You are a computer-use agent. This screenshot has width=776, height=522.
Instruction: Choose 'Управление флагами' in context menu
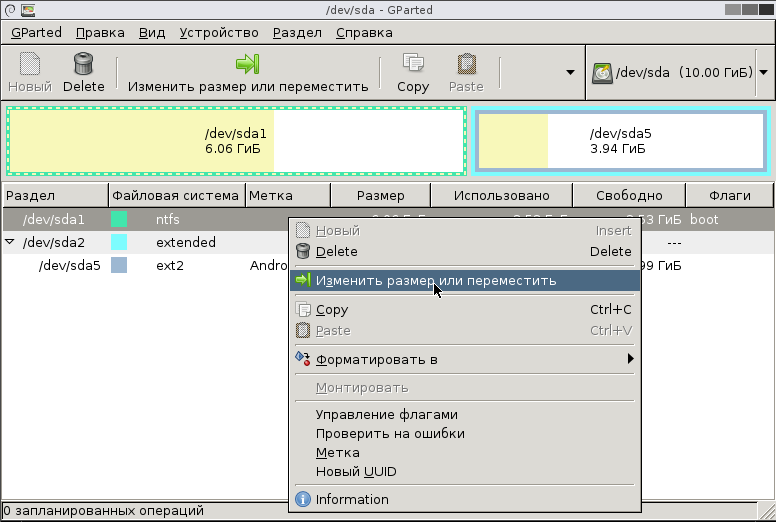(465, 415)
